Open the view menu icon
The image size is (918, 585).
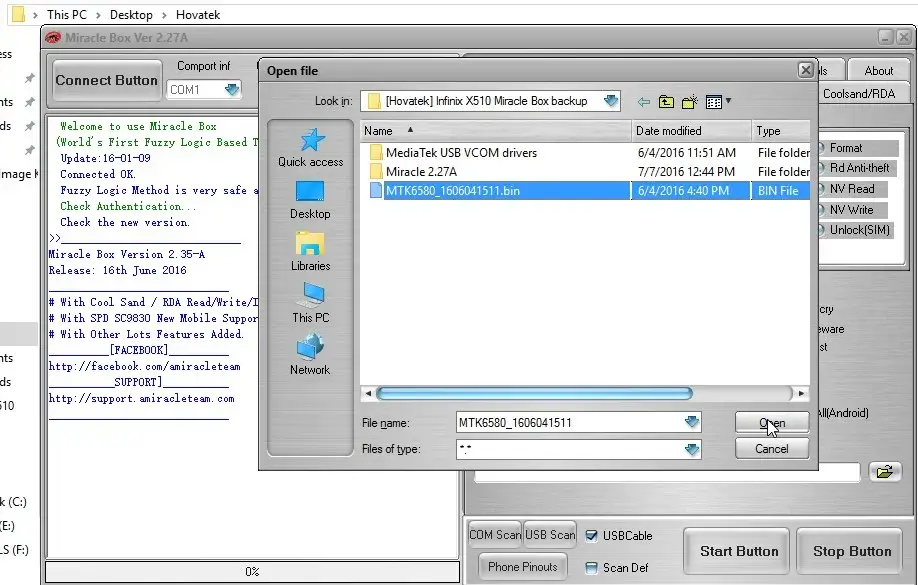(718, 102)
